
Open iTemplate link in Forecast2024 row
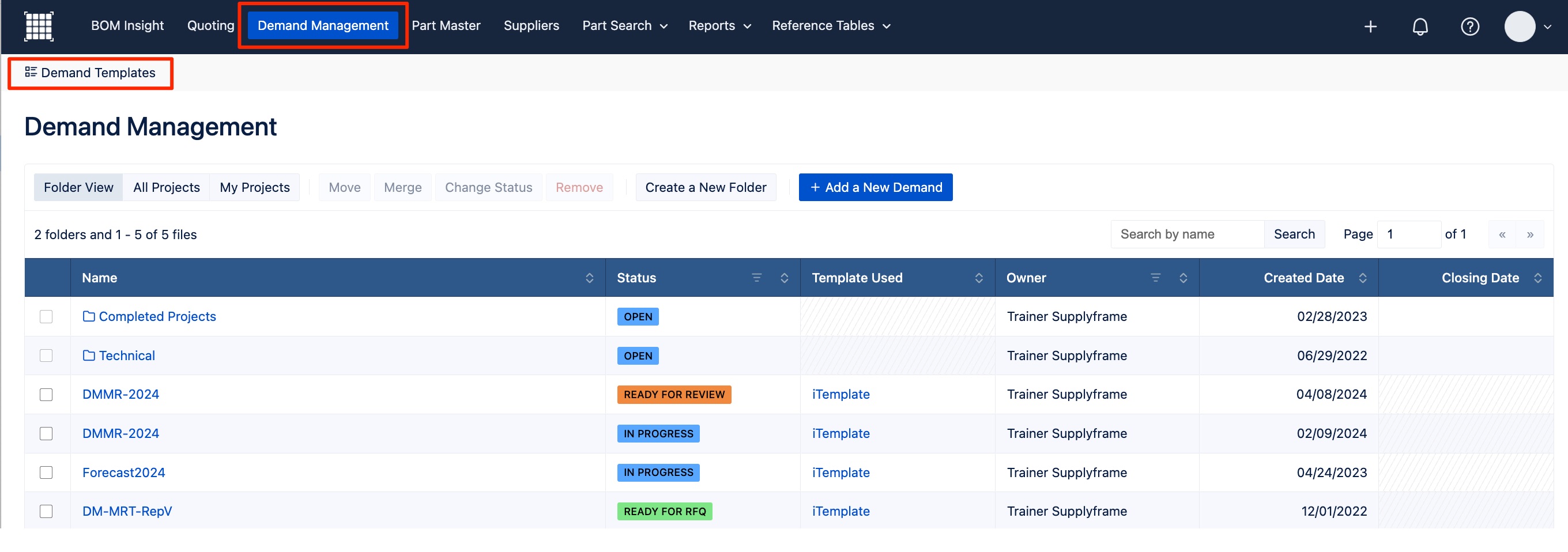click(840, 472)
